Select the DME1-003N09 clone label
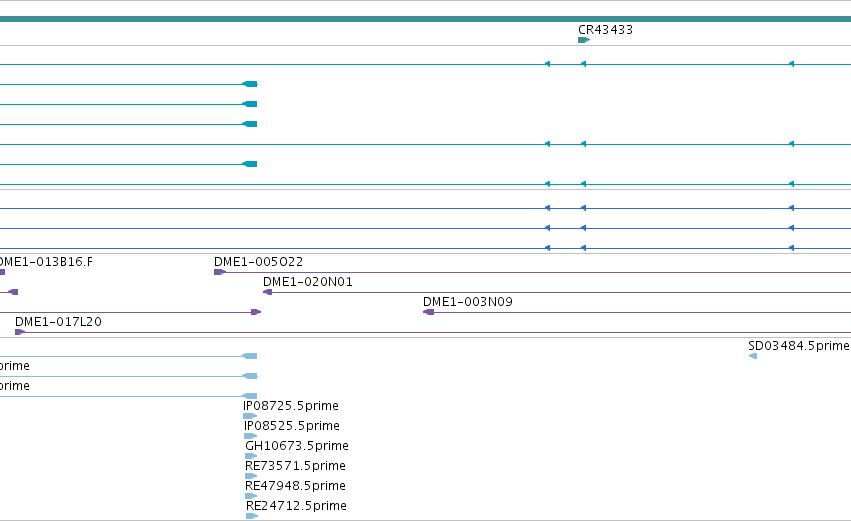Screen dimensions: 851x521 tap(468, 302)
